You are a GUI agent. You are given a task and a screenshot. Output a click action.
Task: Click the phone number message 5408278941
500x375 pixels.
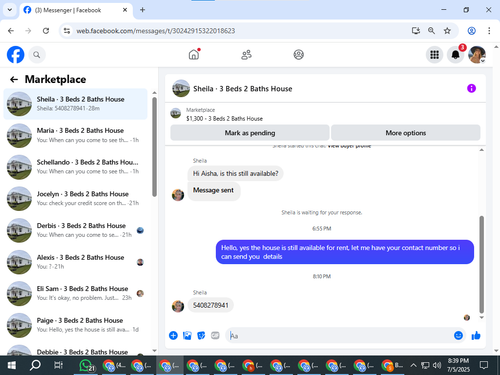(211, 305)
